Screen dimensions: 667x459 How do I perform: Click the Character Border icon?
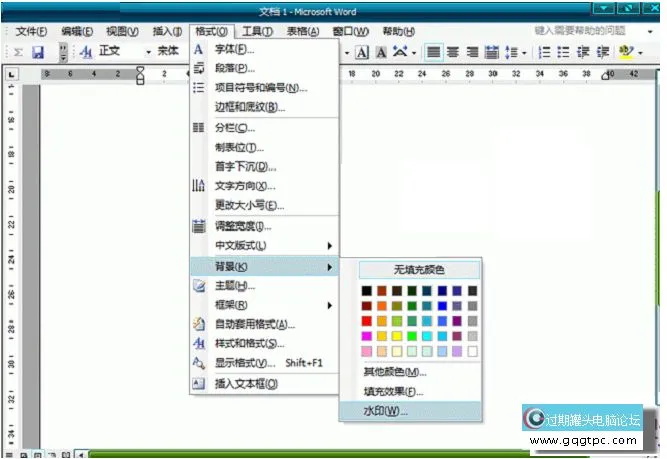[x=362, y=52]
